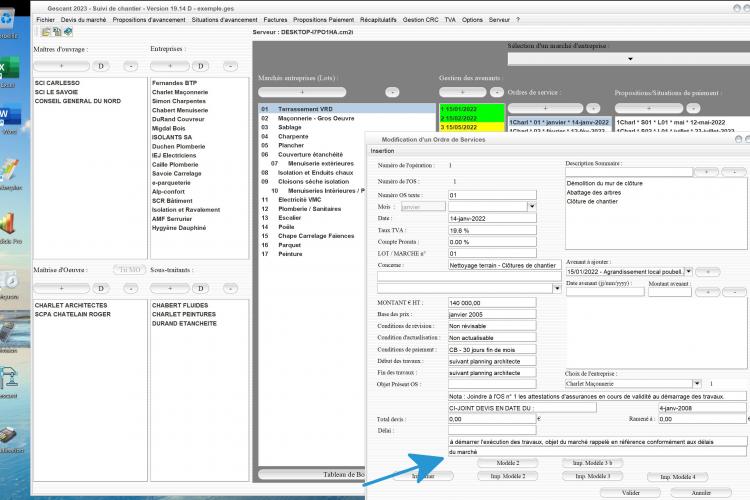Viewport: 750px width, 500px height.
Task: Select the green avenant 1 15/01/2022
Action: click(x=472, y=109)
